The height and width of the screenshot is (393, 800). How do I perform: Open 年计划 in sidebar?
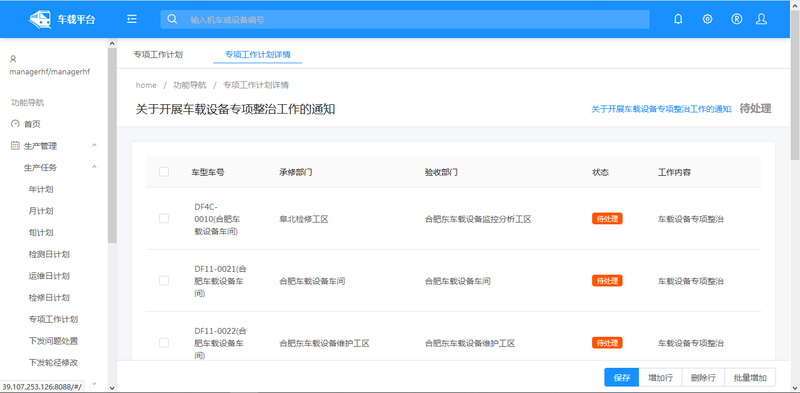click(41, 189)
